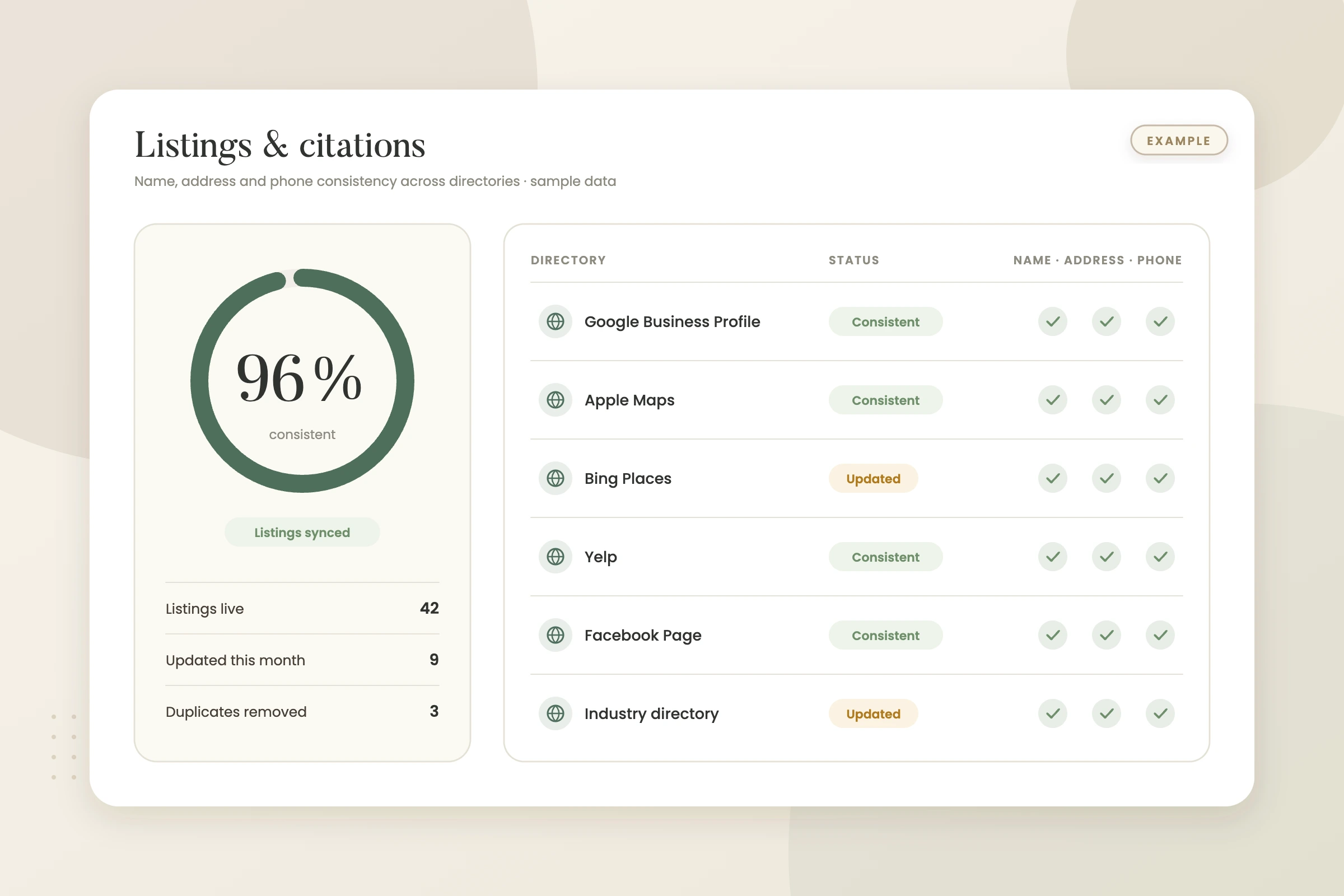1344x896 pixels.
Task: Click the Updated status for Industry directory
Action: pyautogui.click(x=873, y=713)
